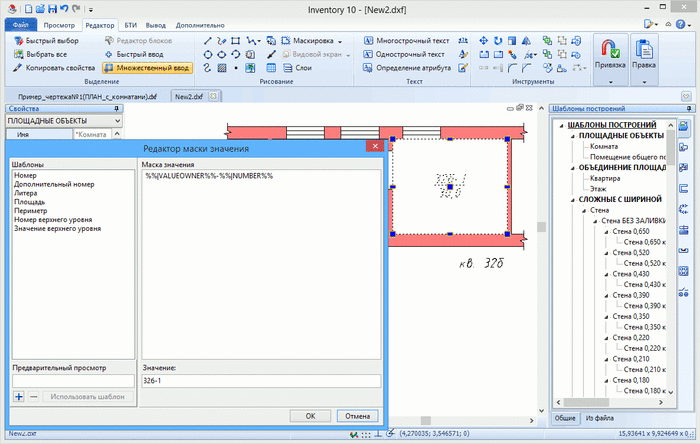This screenshot has width=700, height=444.
Task: Select the Копировать свойства tool
Action: click(x=19, y=68)
